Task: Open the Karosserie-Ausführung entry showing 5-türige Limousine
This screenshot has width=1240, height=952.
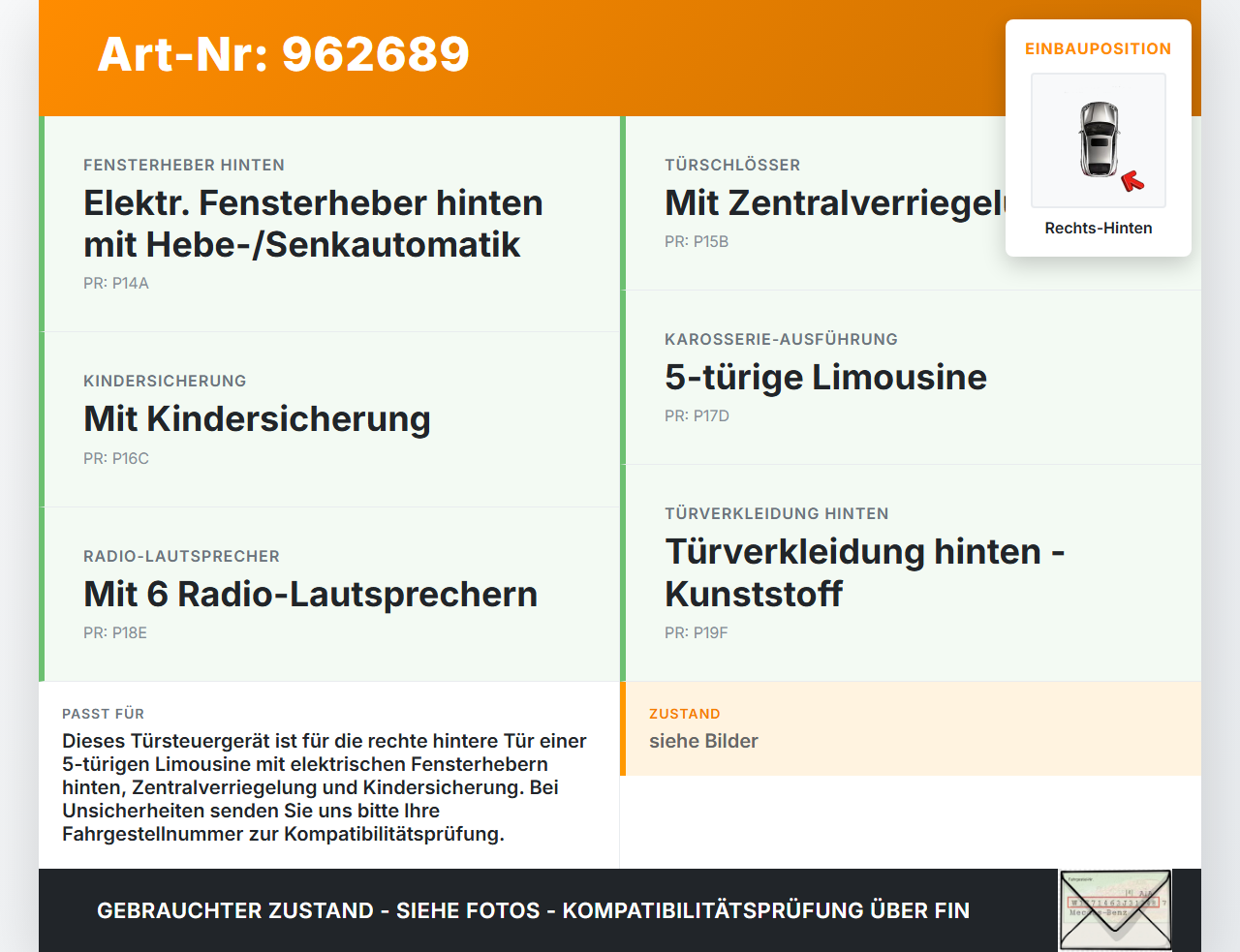Action: 824,378
